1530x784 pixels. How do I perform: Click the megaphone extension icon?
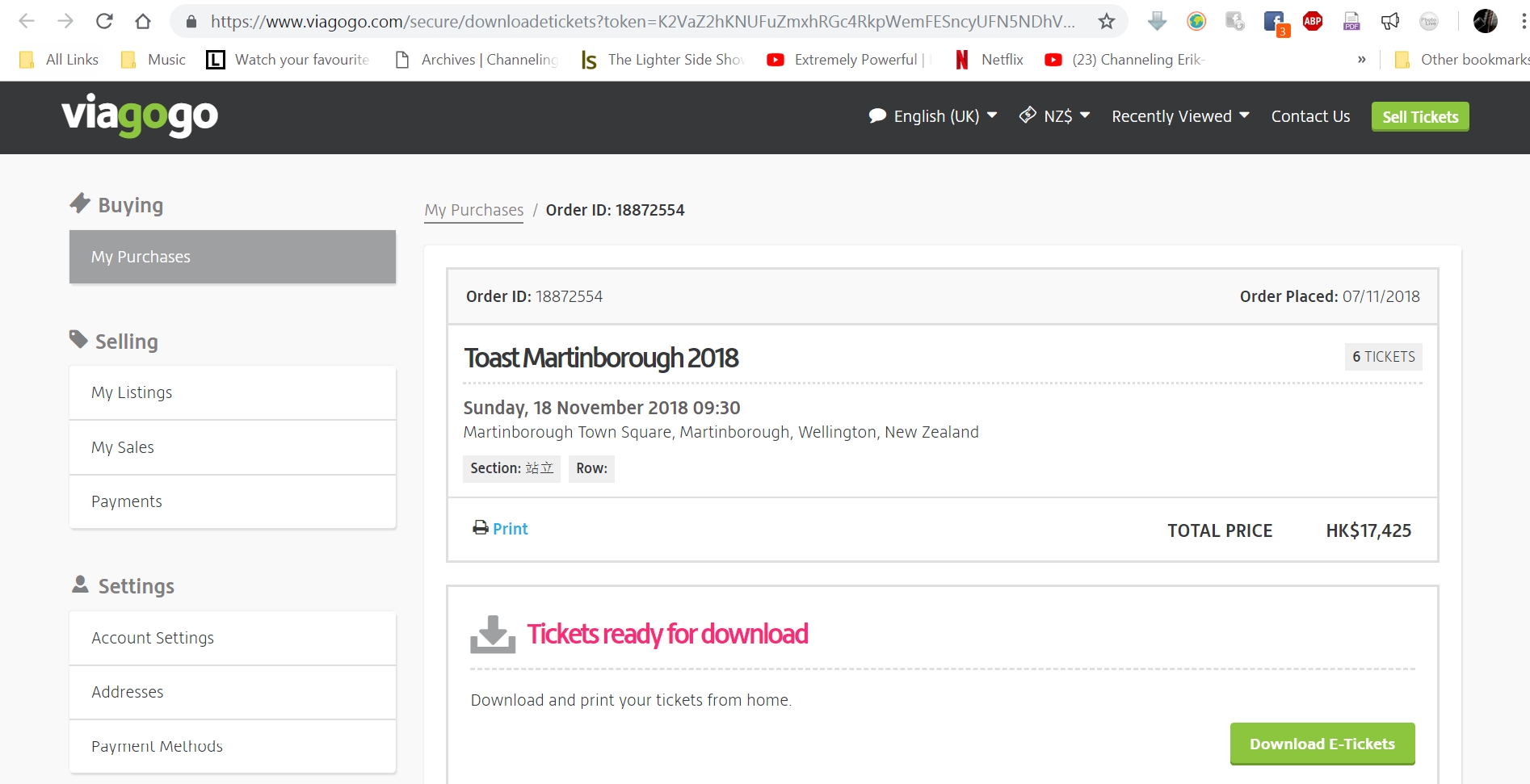coord(1390,21)
